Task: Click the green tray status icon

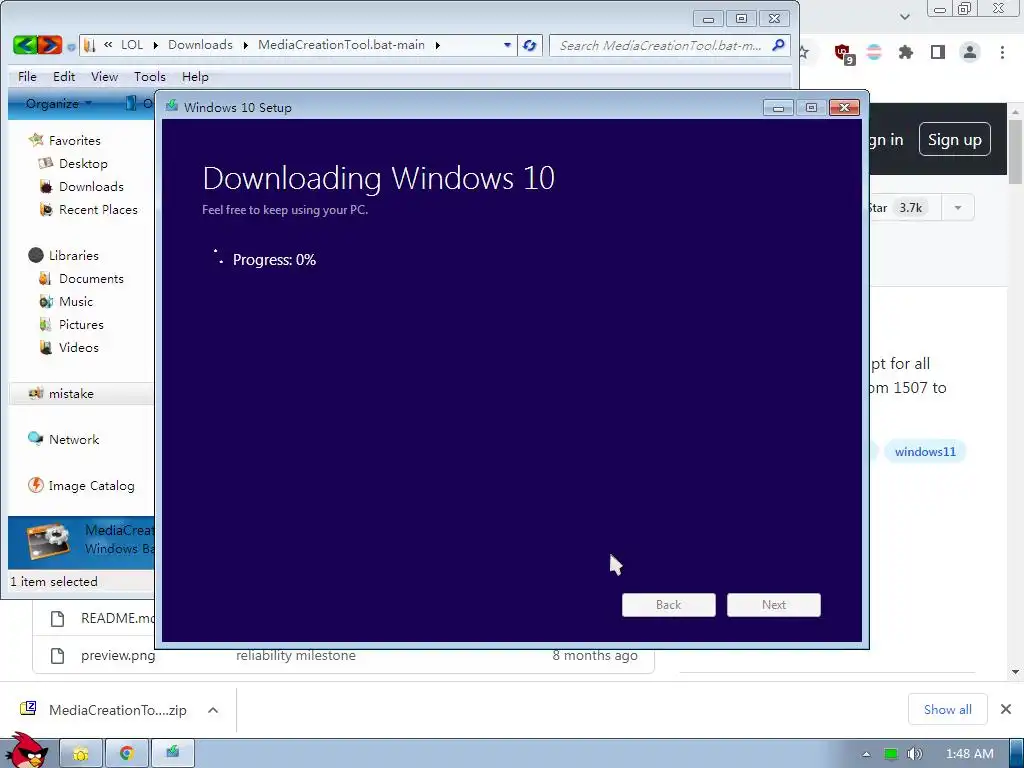Action: pyautogui.click(x=891, y=754)
